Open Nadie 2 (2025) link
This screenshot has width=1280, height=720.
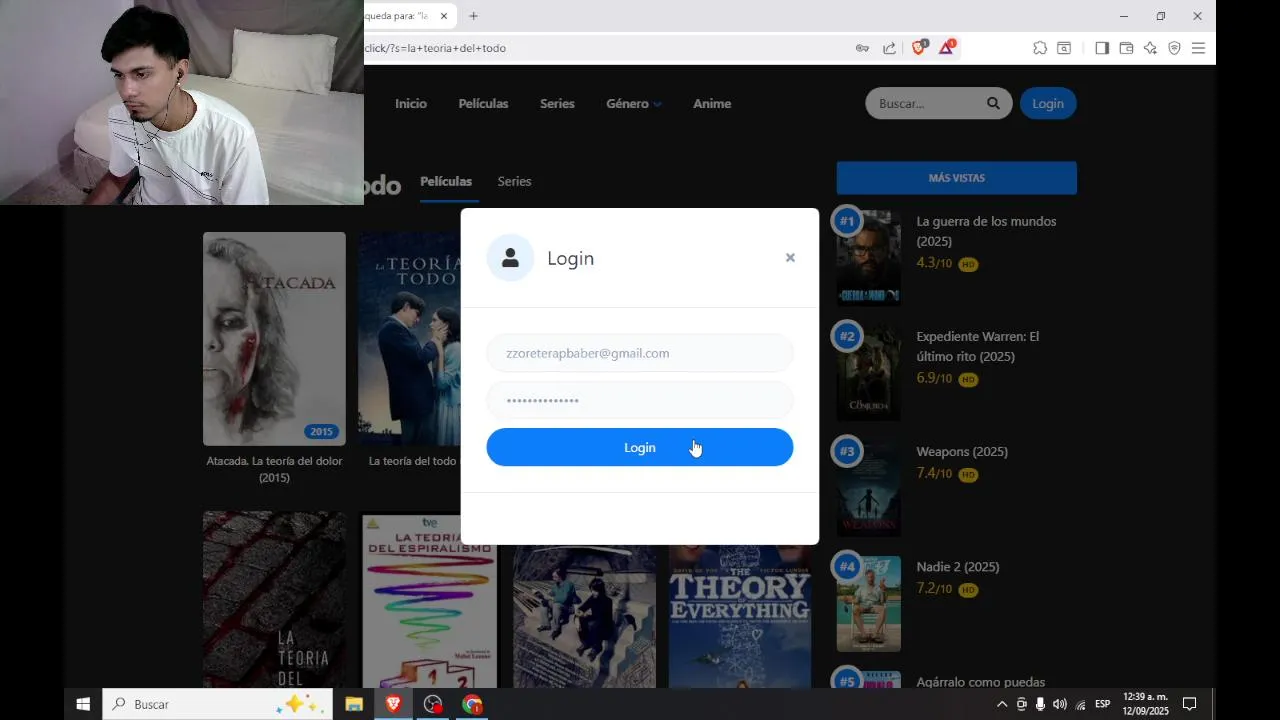(x=958, y=567)
